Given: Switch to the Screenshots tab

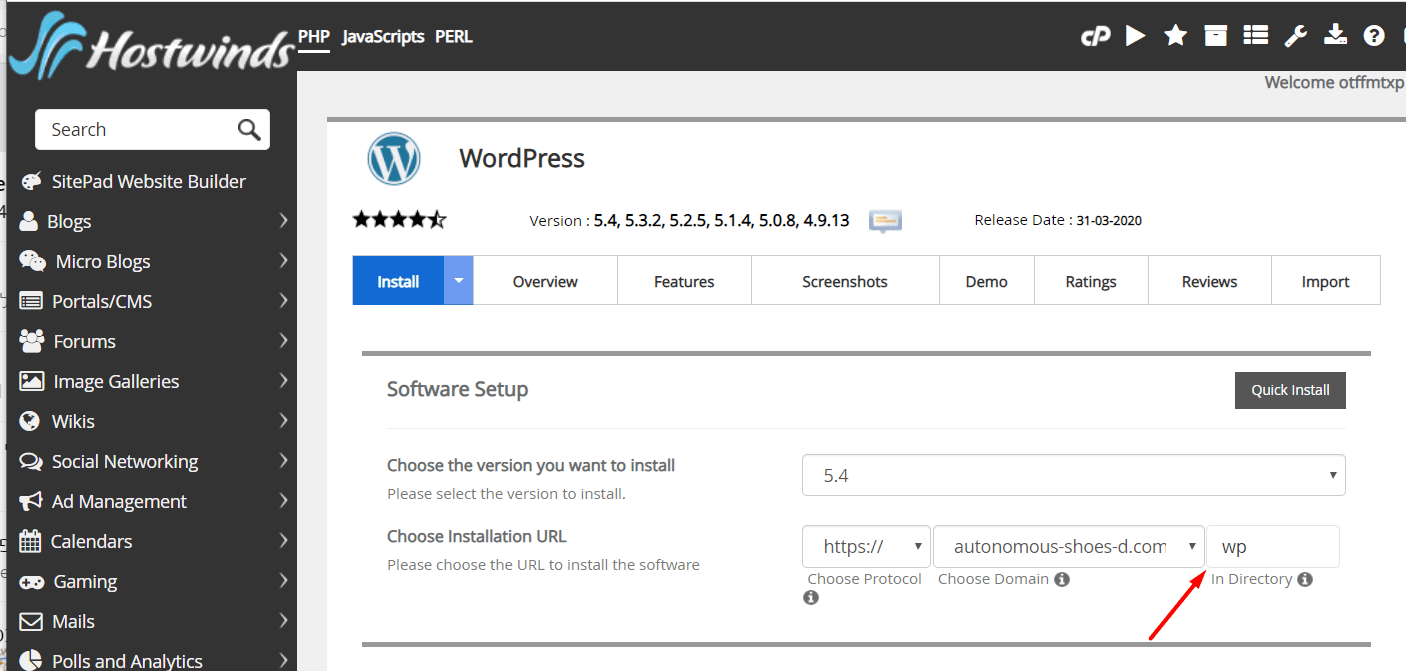Looking at the screenshot, I should [x=844, y=281].
